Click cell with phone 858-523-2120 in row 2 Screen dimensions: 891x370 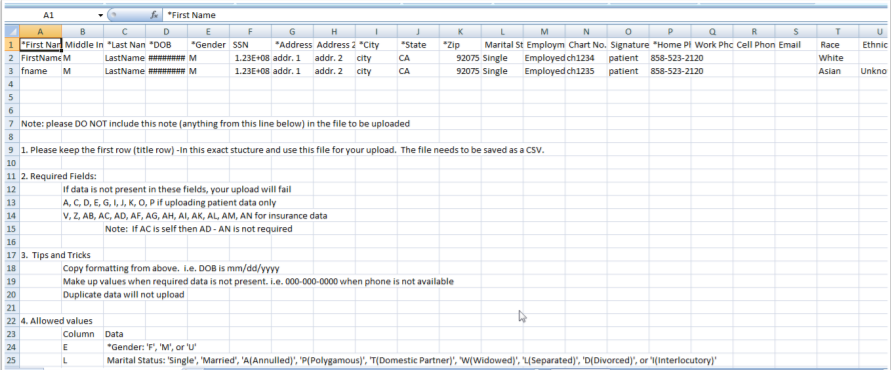coord(671,58)
